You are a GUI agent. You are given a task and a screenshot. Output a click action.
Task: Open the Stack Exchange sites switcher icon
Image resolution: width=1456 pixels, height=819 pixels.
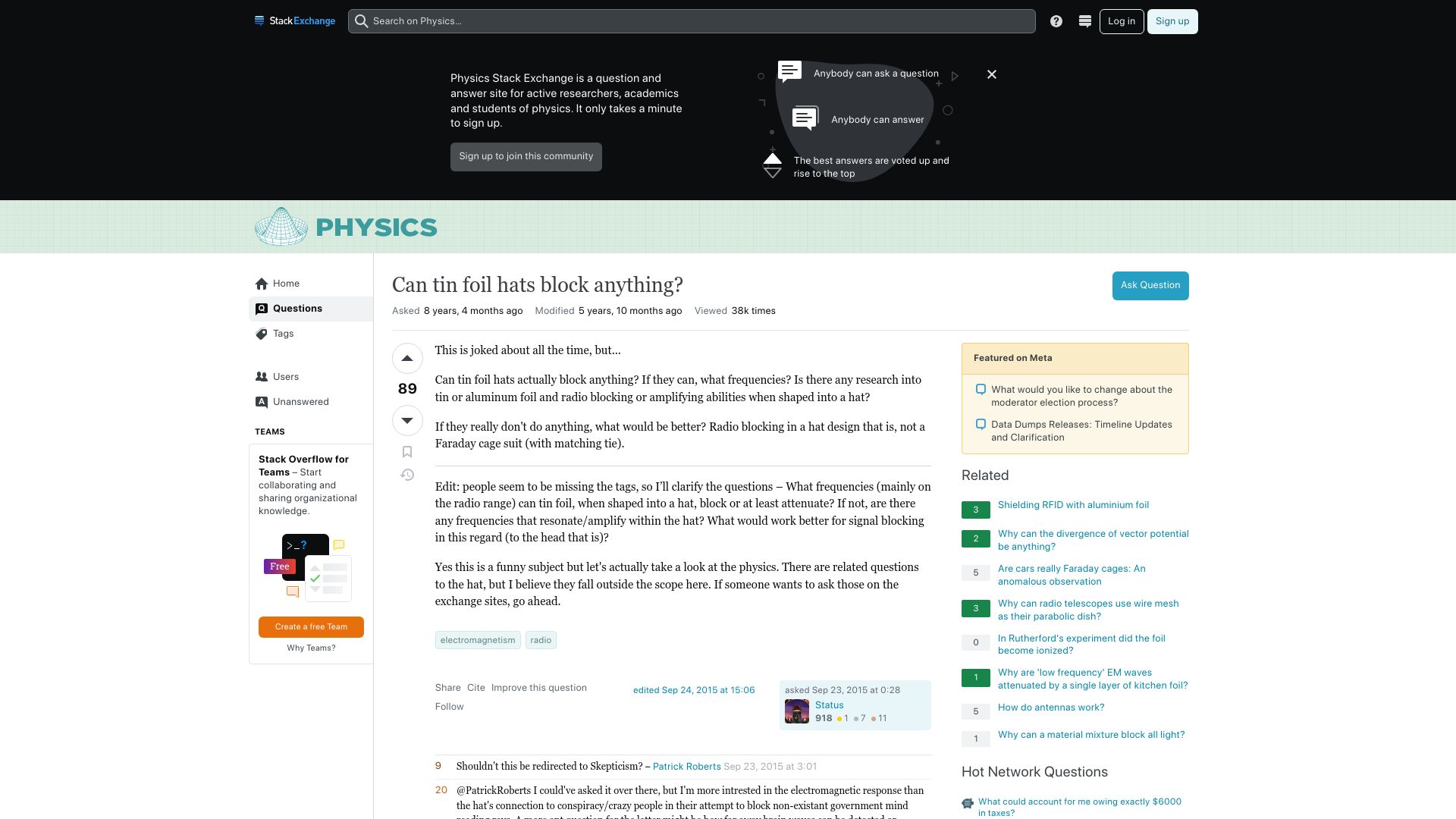coord(1085,21)
